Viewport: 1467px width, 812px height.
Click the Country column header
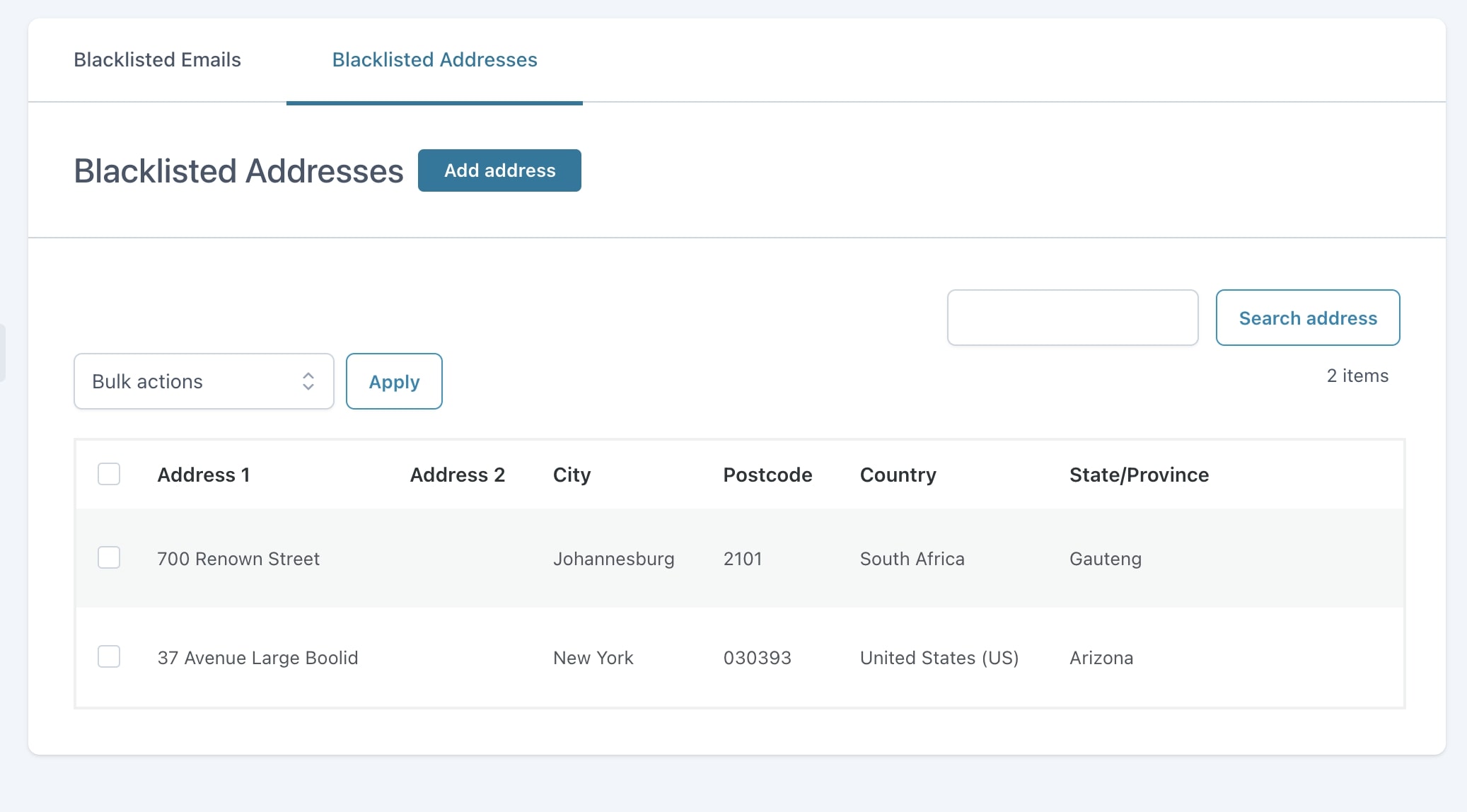pyautogui.click(x=898, y=475)
